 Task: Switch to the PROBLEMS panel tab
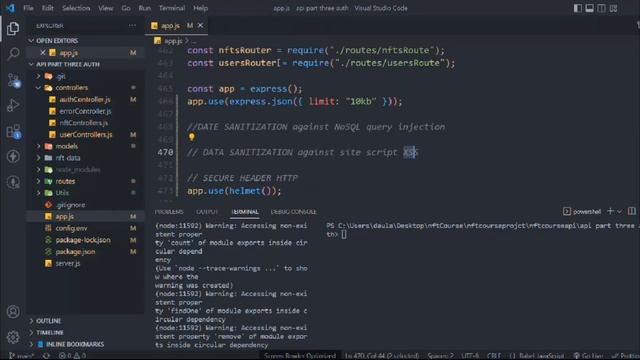tap(169, 211)
